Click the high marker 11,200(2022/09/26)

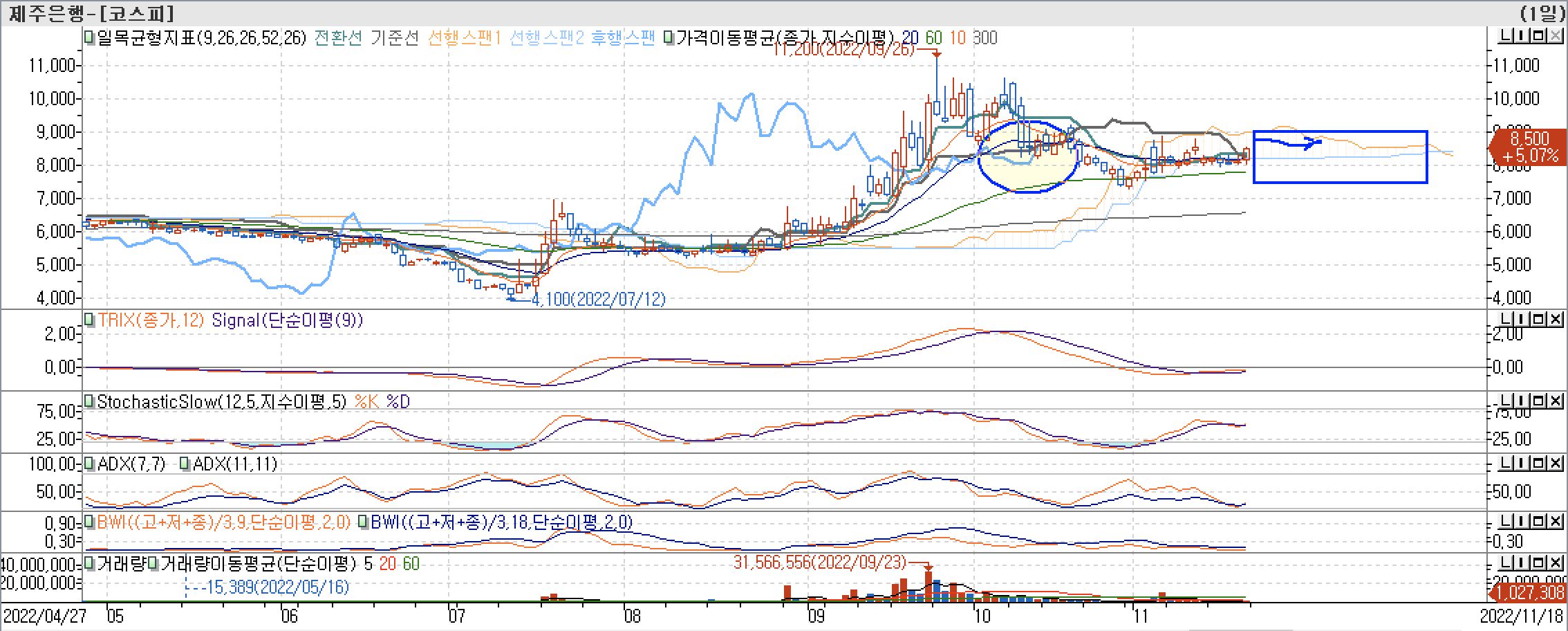(844, 49)
